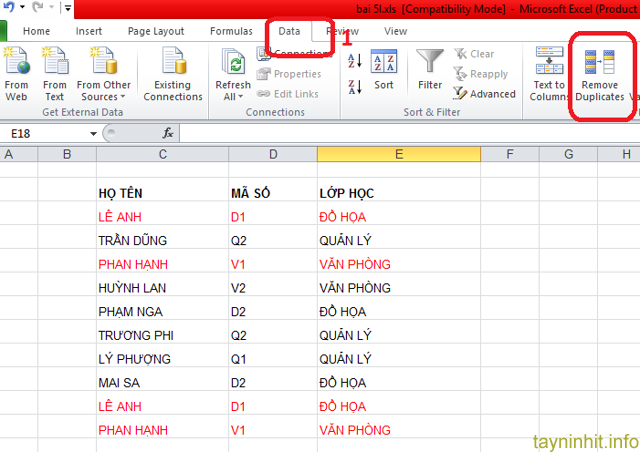Screen dimensions: 640x452
Task: Click the Remove Duplicates icon
Action: point(600,64)
